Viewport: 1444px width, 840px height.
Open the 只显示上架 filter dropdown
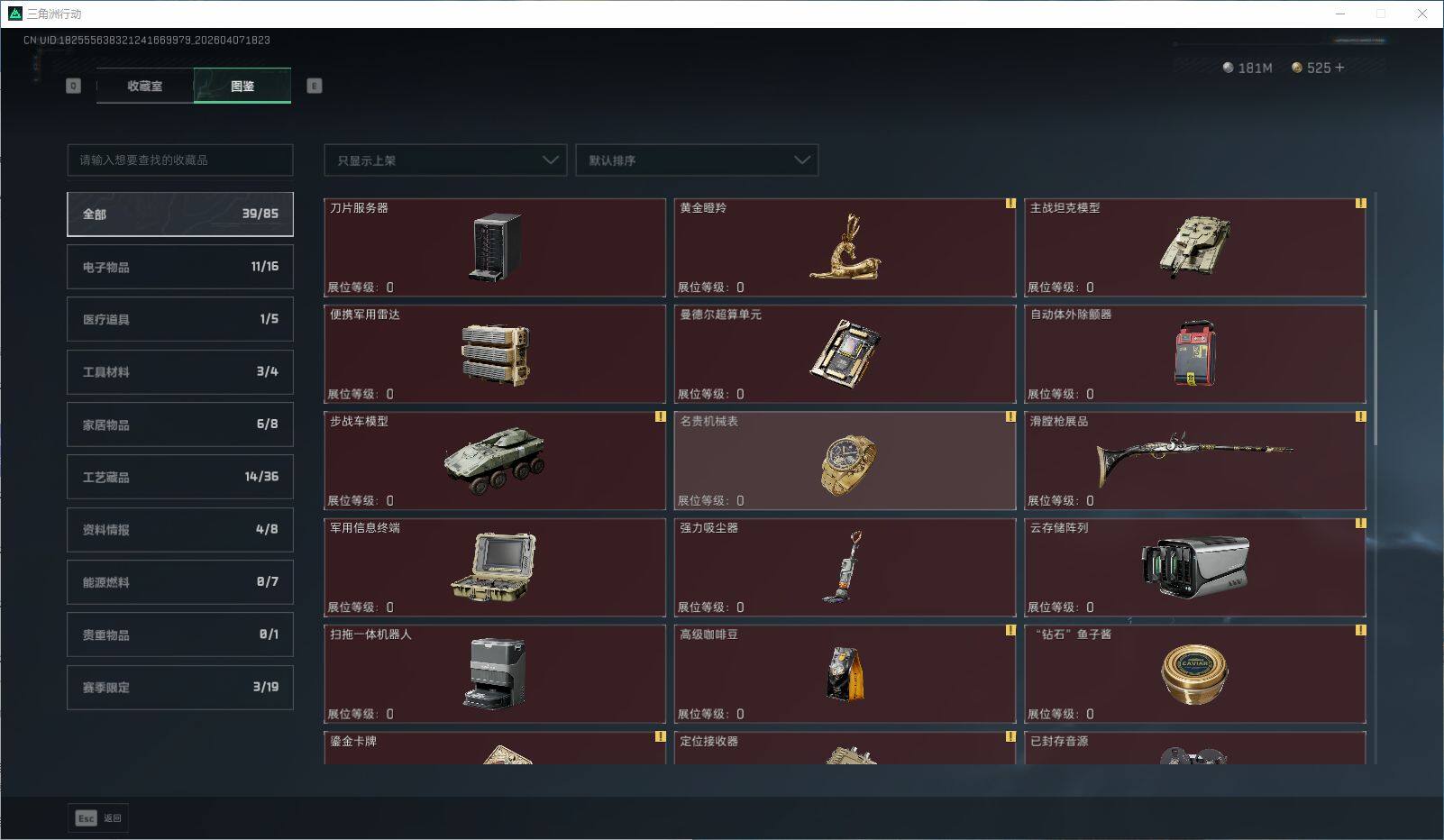444,160
